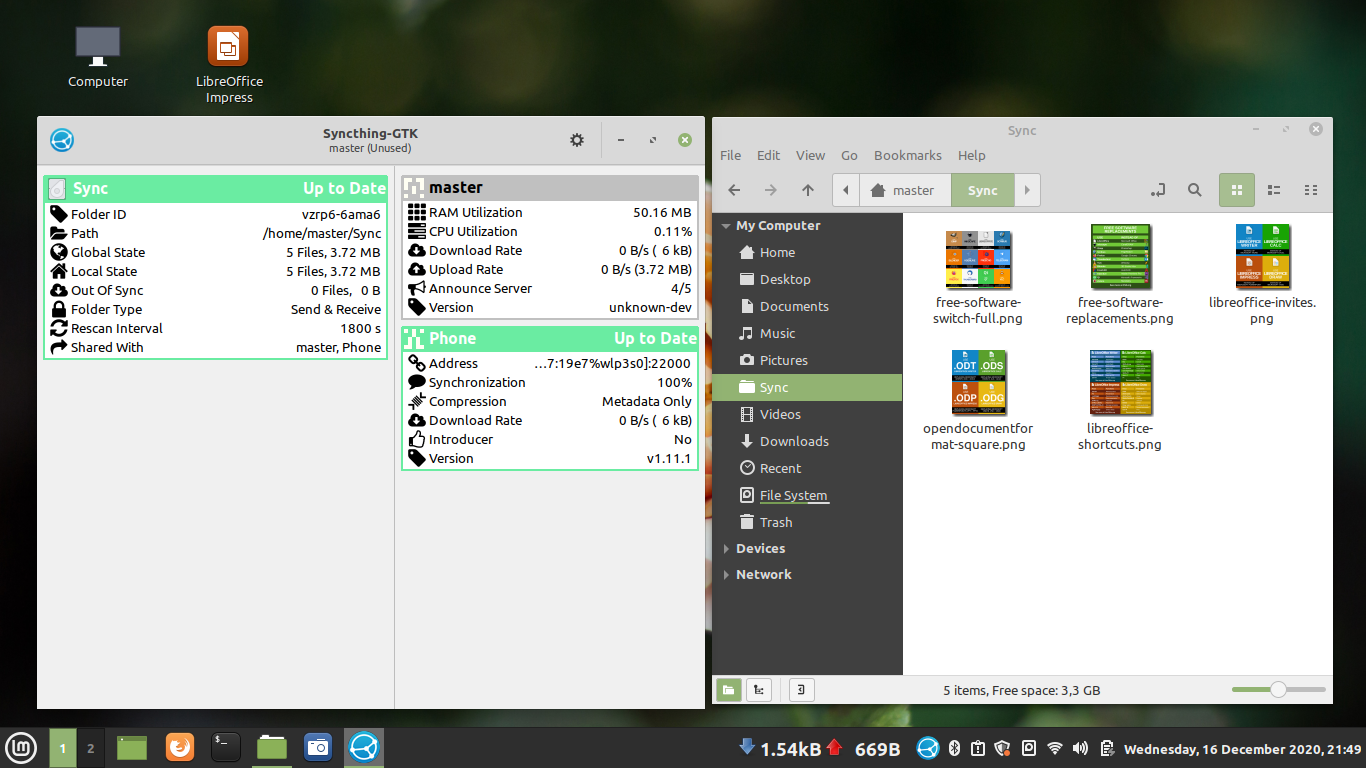Collapse the Sync folder panel header
Image resolution: width=1366 pixels, height=768 pixels.
(x=216, y=188)
